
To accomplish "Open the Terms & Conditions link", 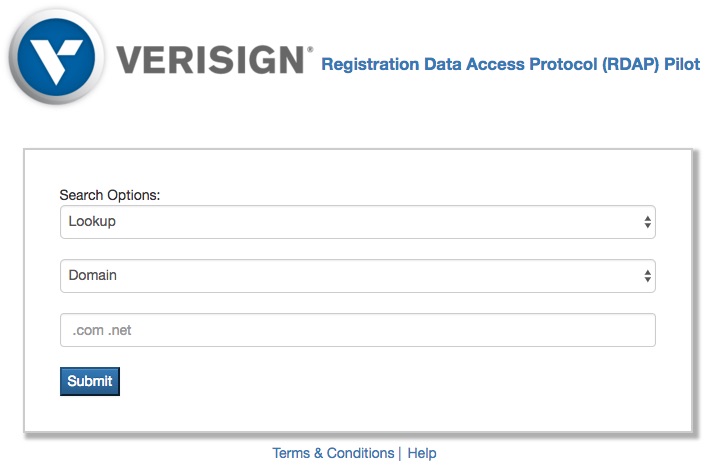I will 333,453.
